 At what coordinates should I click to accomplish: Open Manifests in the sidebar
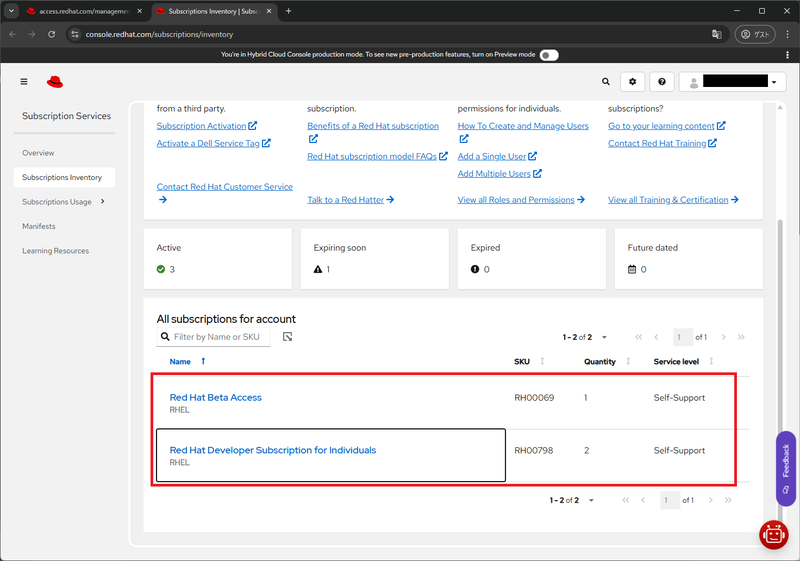pos(39,226)
